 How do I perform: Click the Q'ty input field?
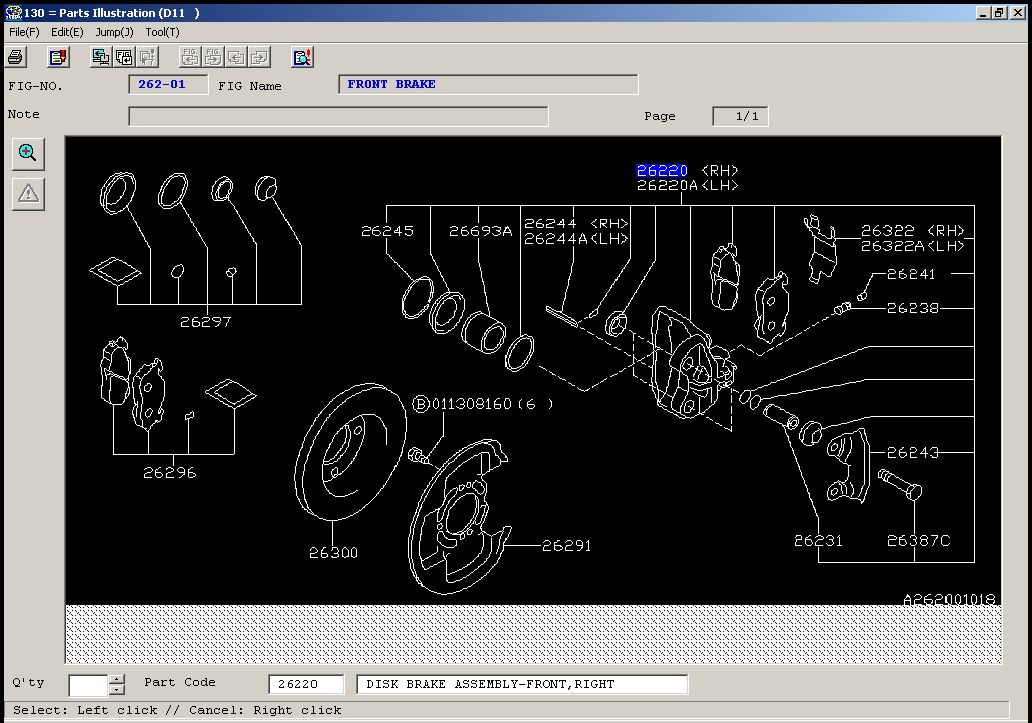pyautogui.click(x=89, y=685)
